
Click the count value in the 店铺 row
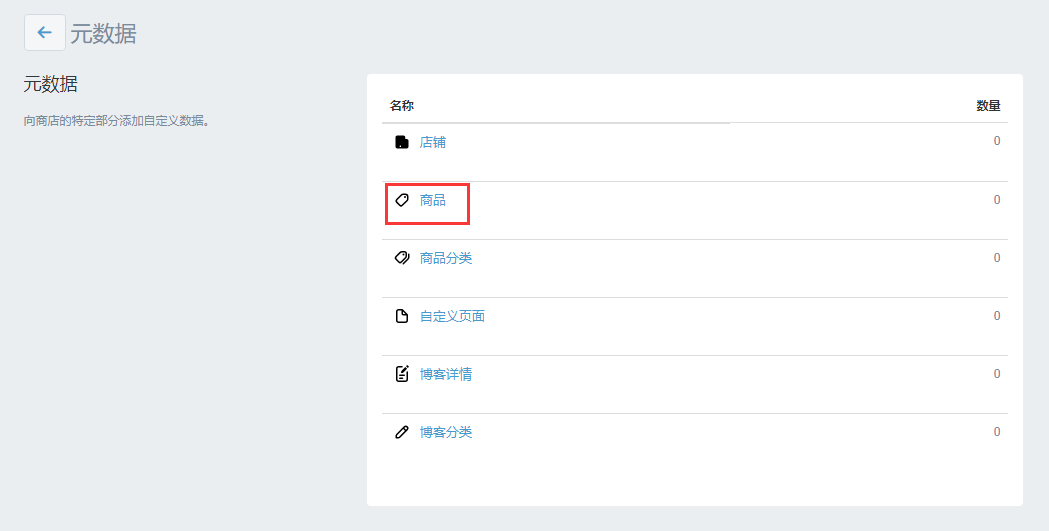(997, 141)
